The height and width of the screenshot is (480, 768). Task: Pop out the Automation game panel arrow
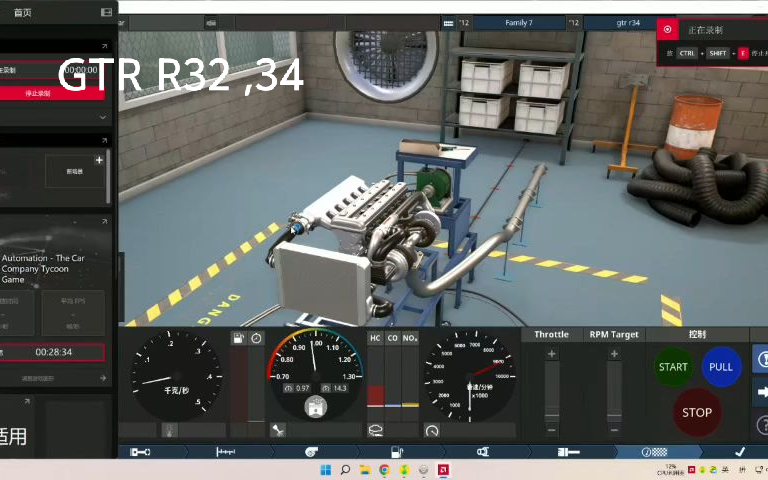click(104, 222)
